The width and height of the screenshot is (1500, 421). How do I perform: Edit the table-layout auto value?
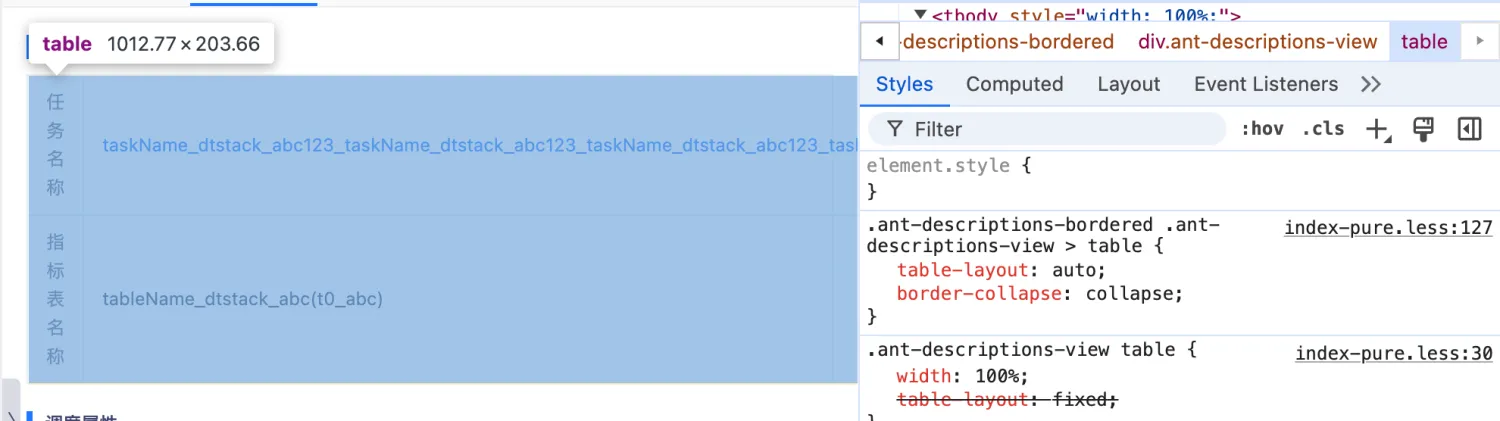pyautogui.click(x=1076, y=270)
